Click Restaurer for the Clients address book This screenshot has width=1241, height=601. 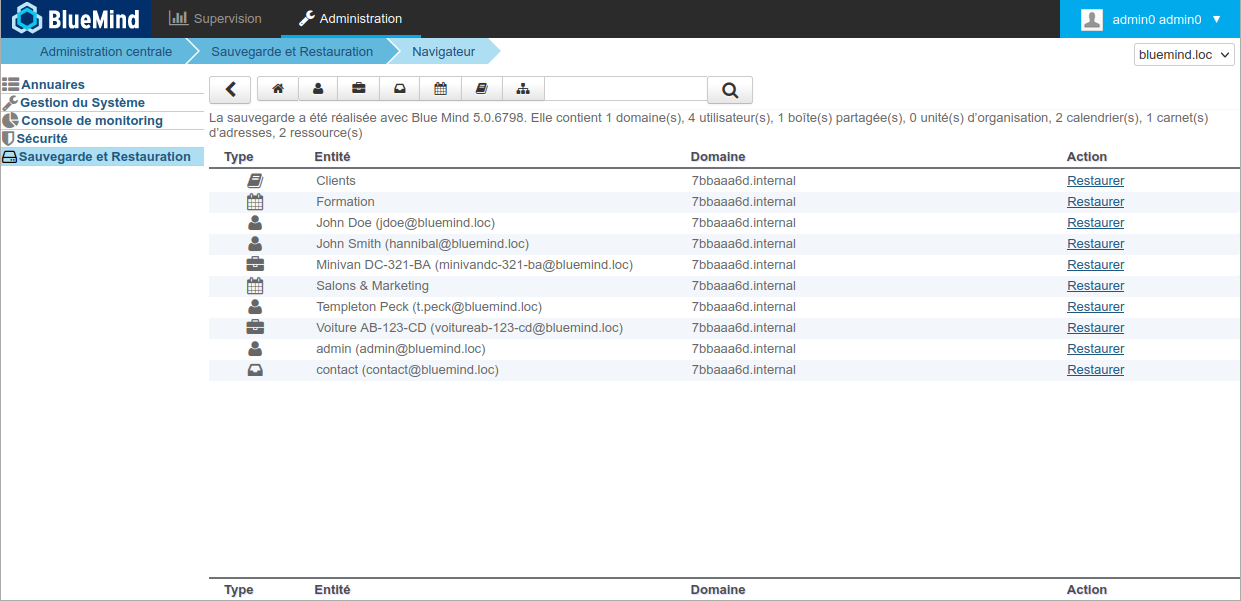click(x=1095, y=181)
